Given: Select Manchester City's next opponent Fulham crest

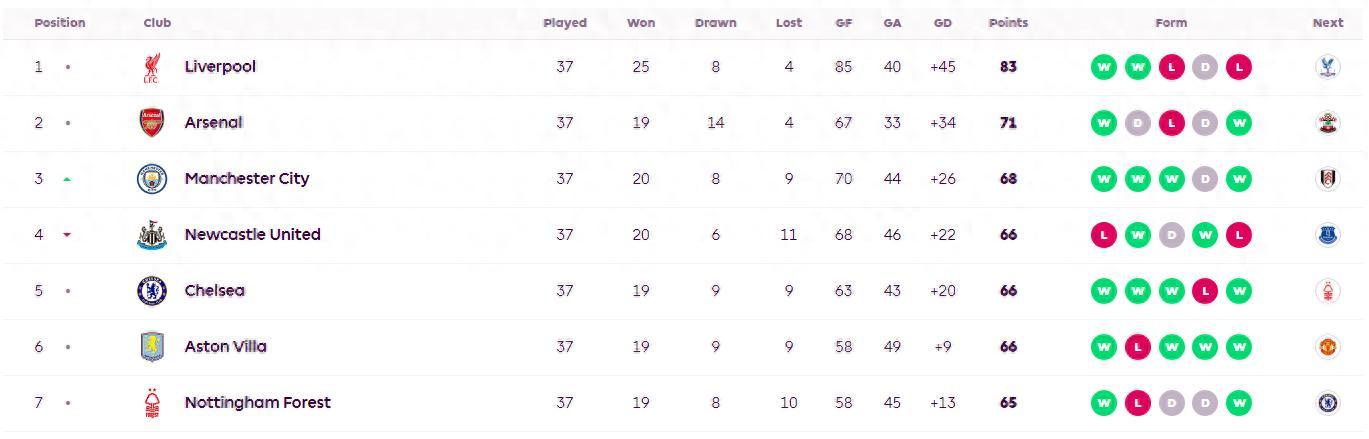Looking at the screenshot, I should point(1327,179).
